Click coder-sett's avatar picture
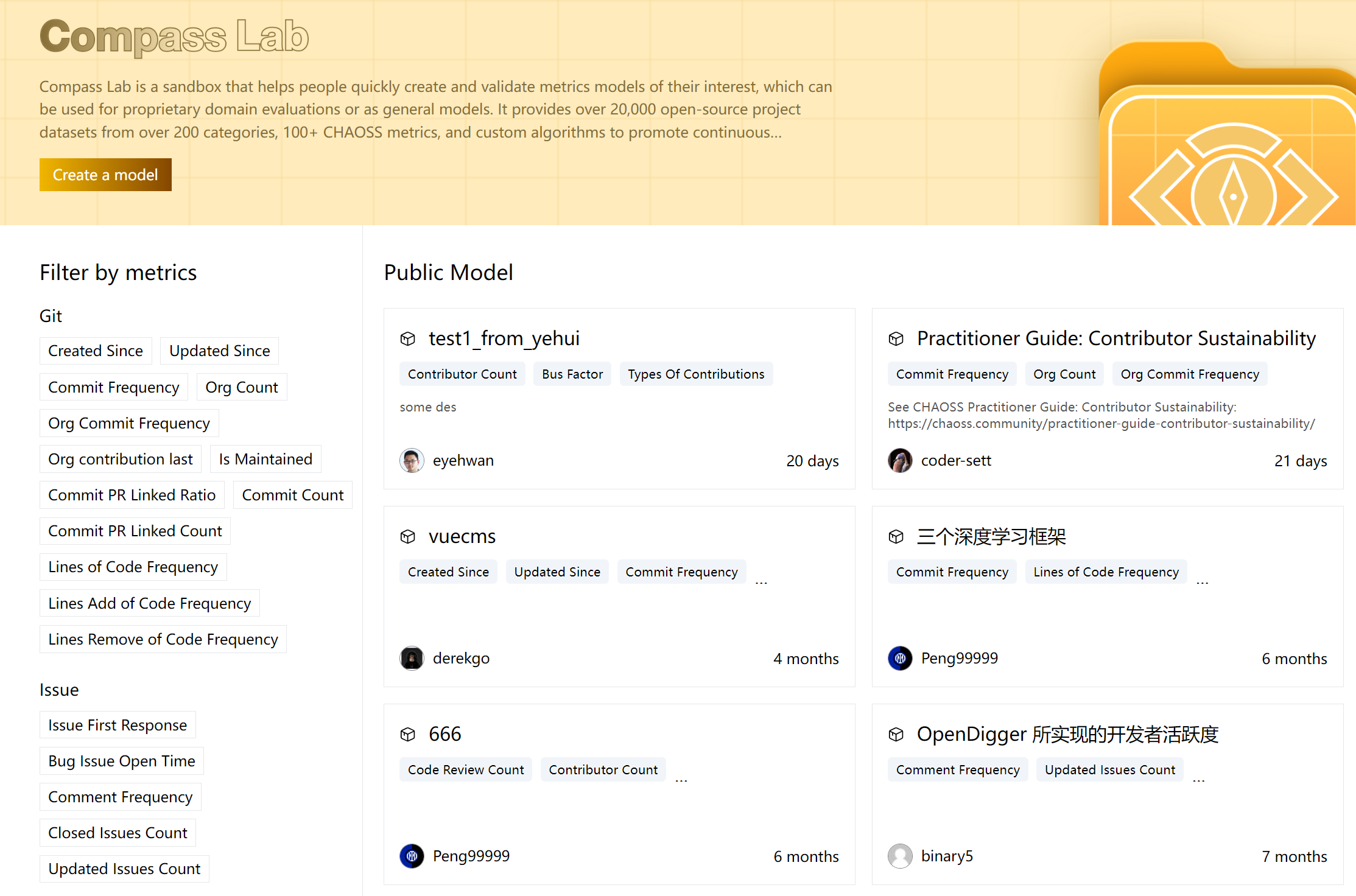This screenshot has width=1356, height=896. tap(900, 460)
